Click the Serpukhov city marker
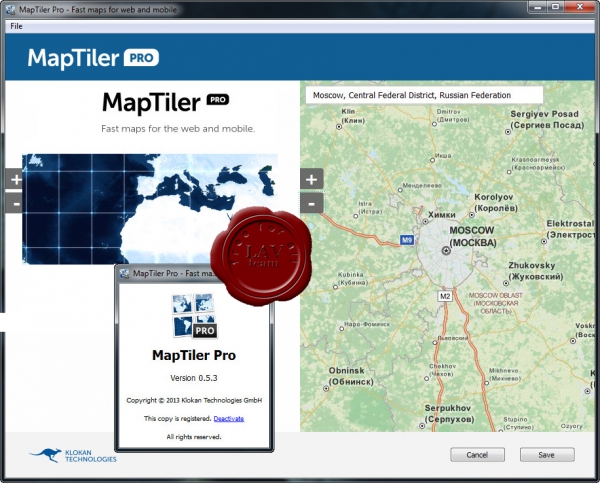The width and height of the screenshot is (600, 483). [422, 426]
